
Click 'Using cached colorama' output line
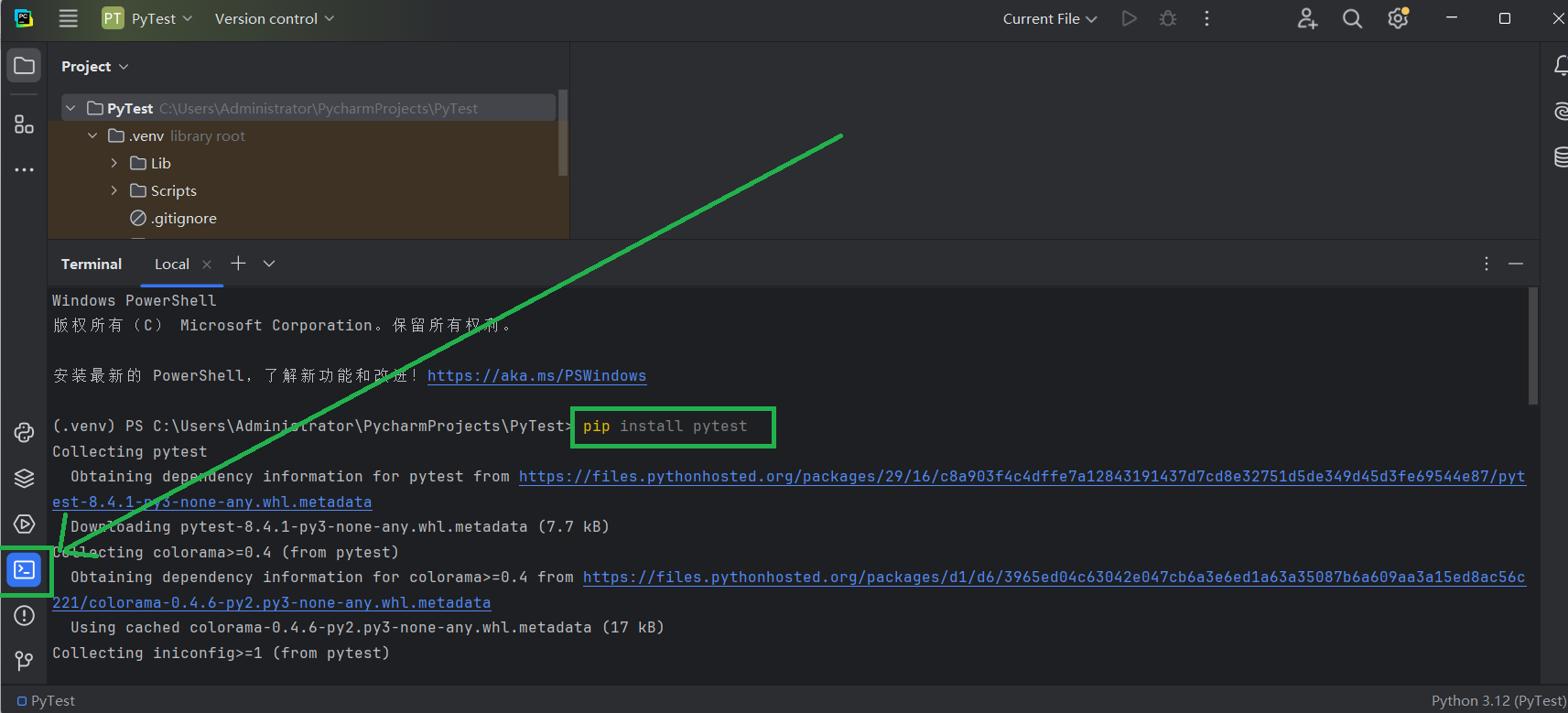click(367, 628)
